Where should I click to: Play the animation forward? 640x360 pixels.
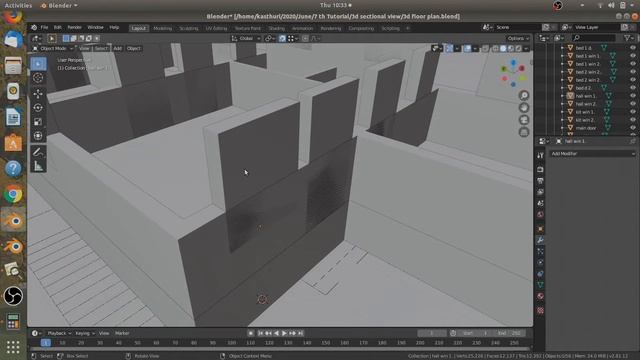pos(284,333)
